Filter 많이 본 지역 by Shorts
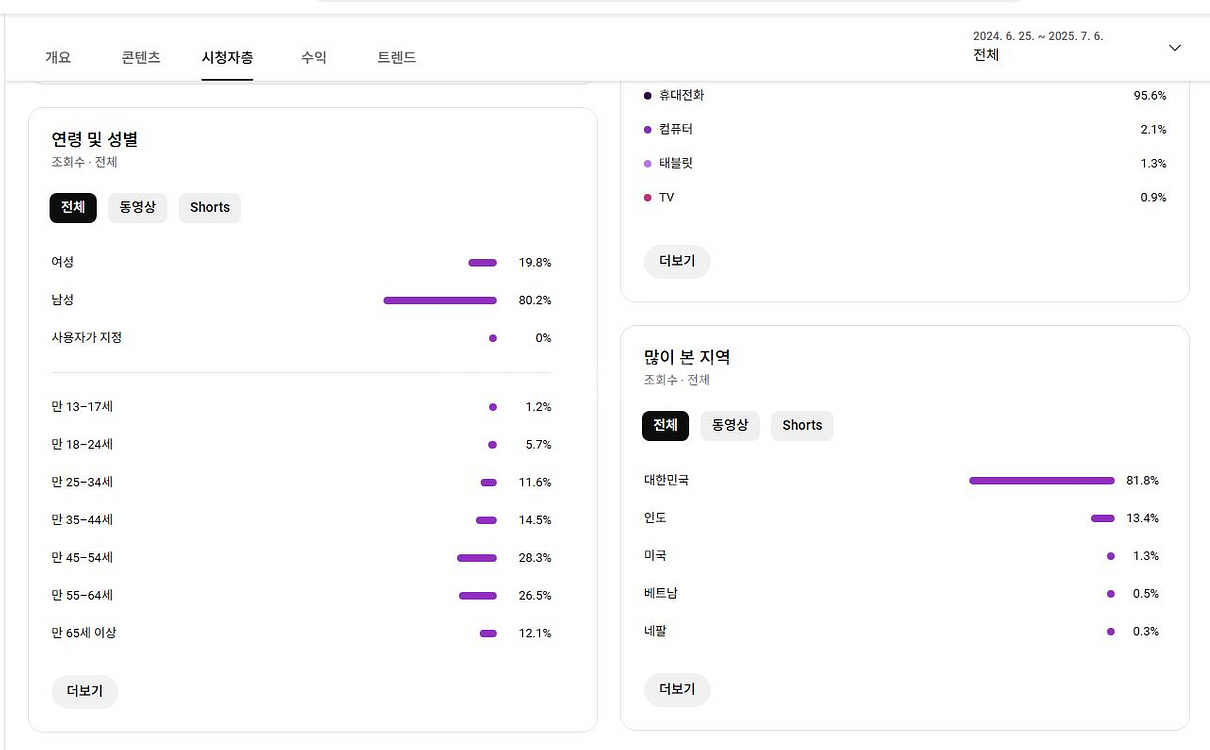 (802, 426)
